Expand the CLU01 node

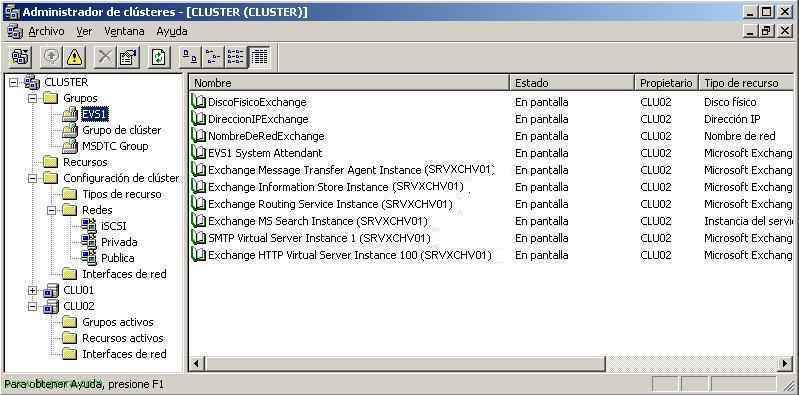33,291
